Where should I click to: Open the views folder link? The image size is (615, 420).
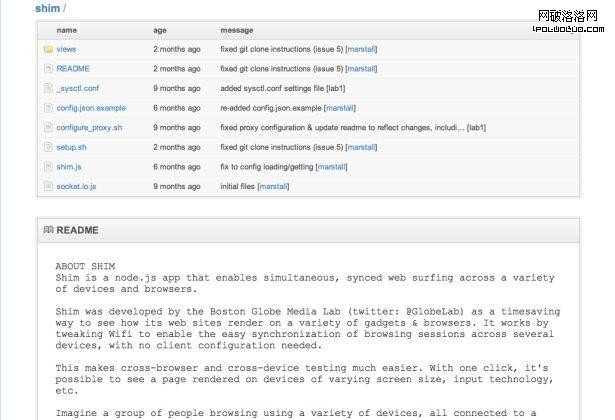66,49
